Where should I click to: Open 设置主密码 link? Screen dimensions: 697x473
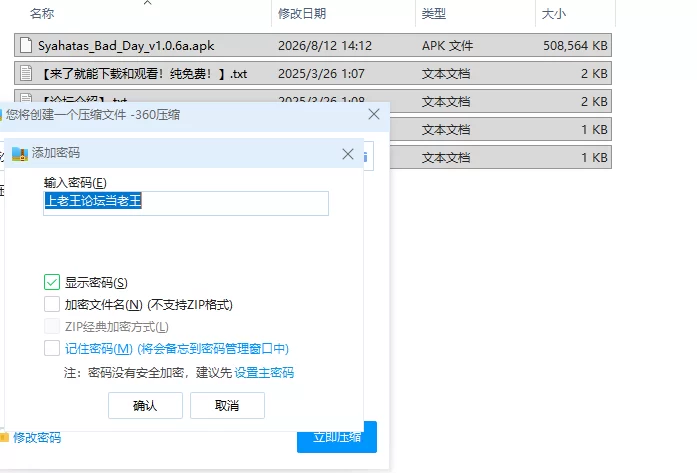coord(264,373)
